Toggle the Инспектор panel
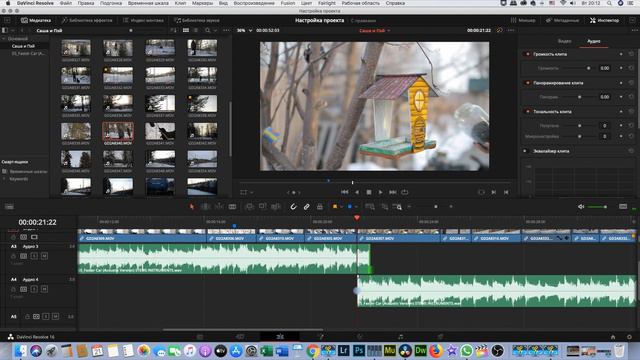Screen dimensions: 640x360 tap(604, 20)
